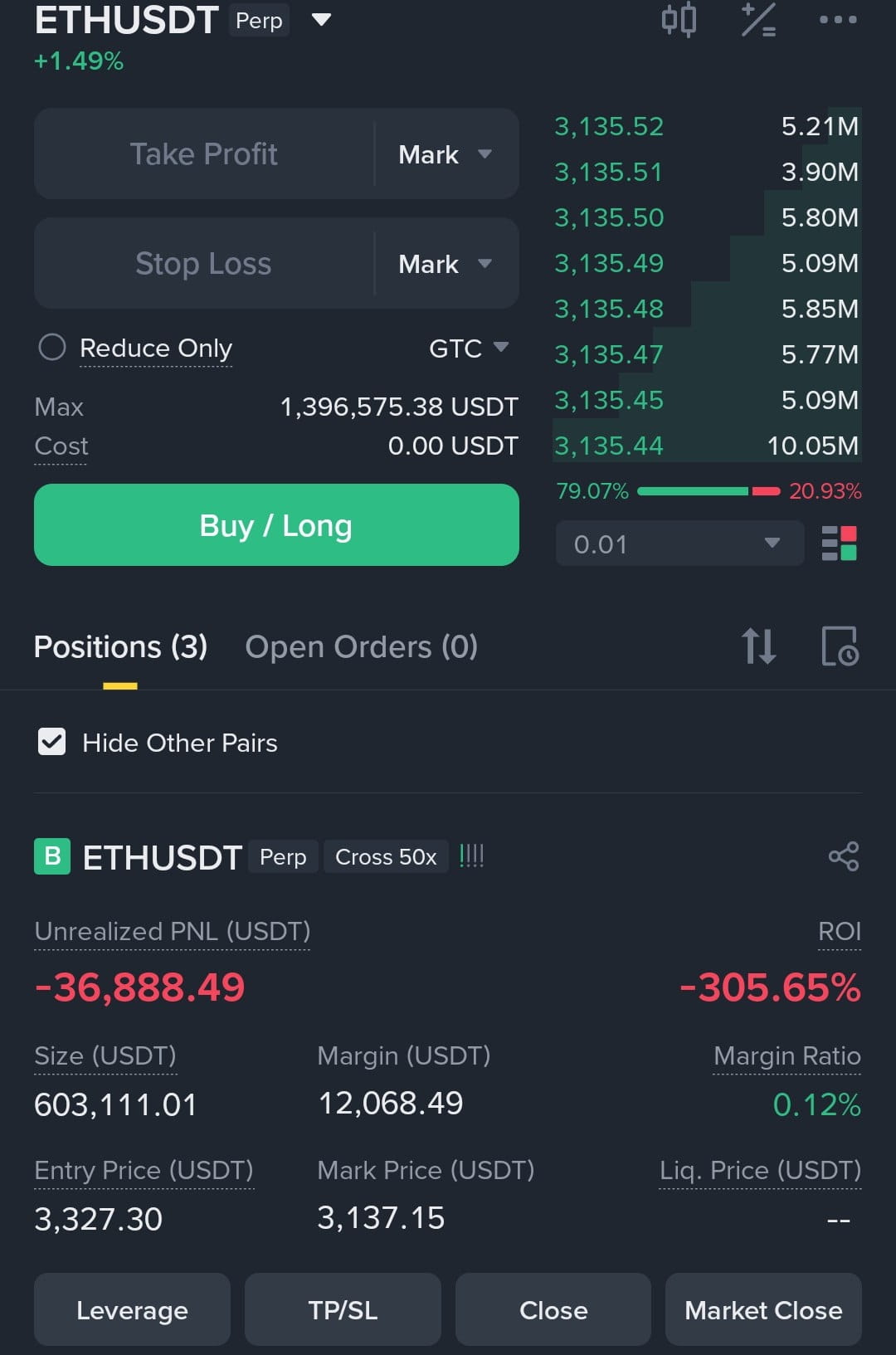Open the candlestick chart icon
The height and width of the screenshot is (1355, 896).
[x=679, y=20]
